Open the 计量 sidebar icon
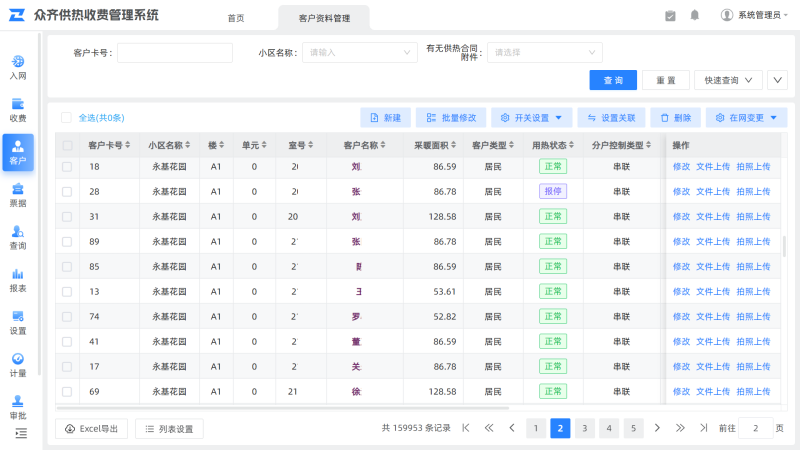The width and height of the screenshot is (800, 450). pyautogui.click(x=18, y=365)
